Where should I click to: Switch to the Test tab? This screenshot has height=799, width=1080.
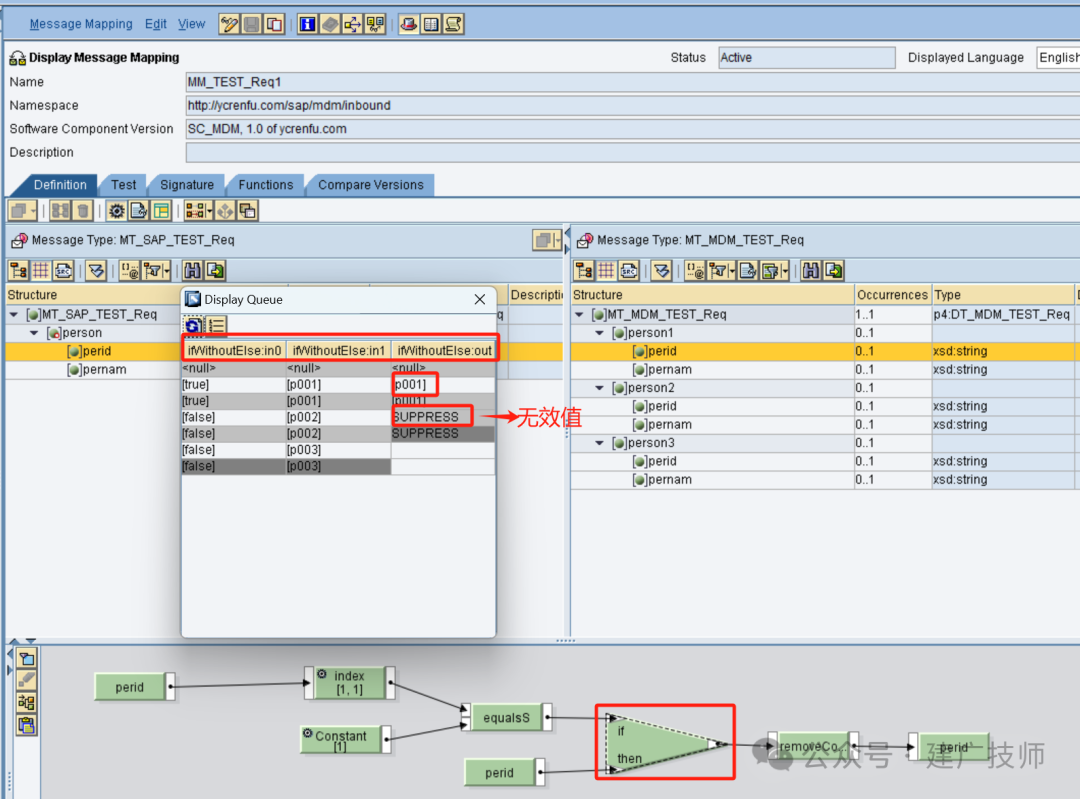click(x=124, y=185)
